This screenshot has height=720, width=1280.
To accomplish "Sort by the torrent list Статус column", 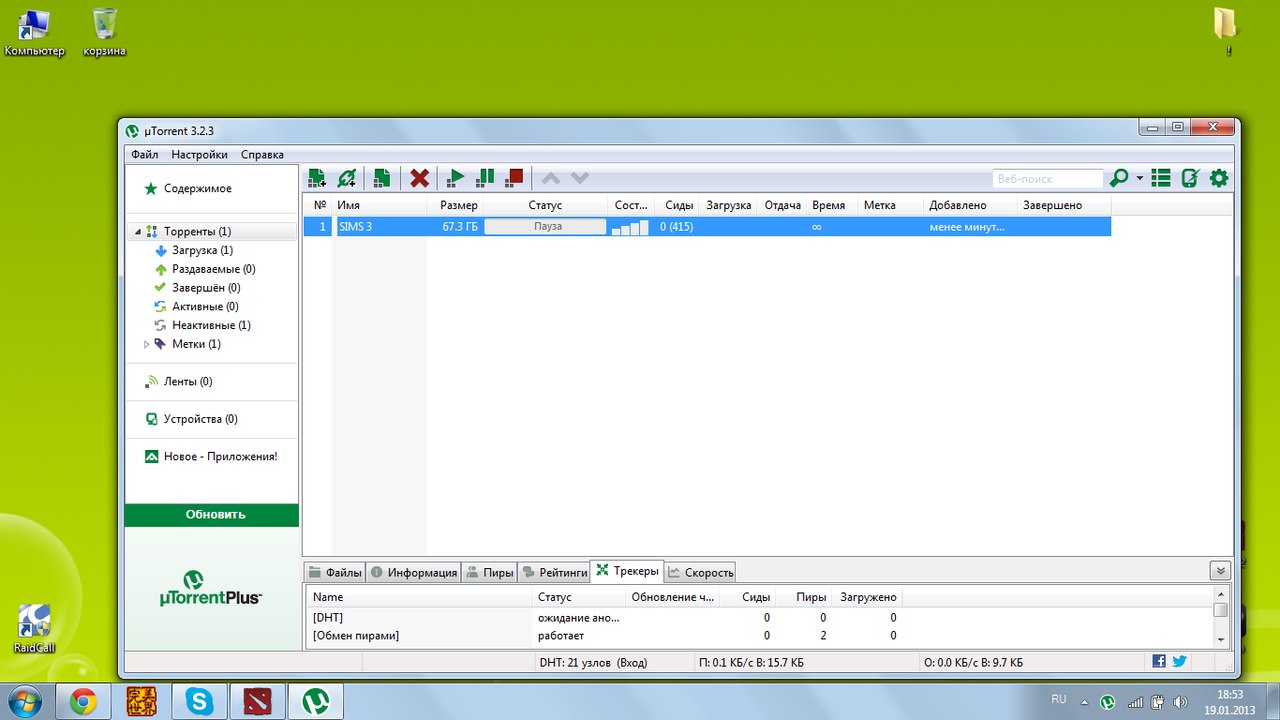I will point(546,205).
